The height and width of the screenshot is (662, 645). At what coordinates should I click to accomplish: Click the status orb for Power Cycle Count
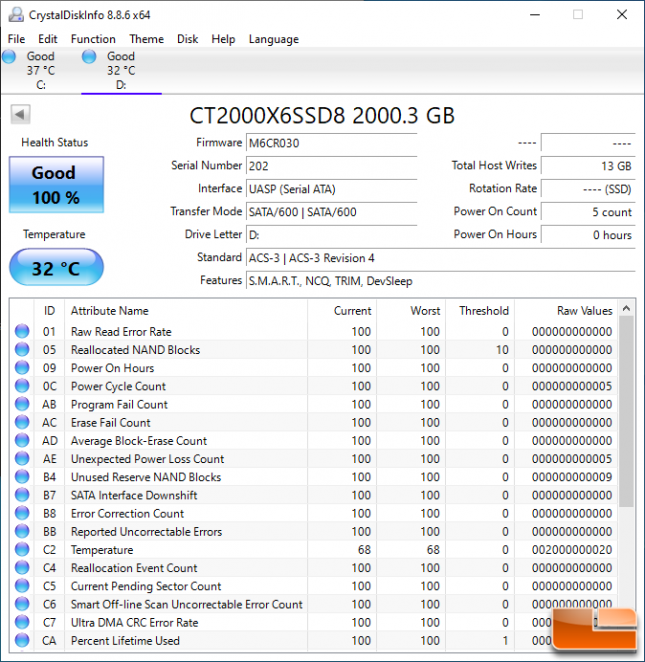point(22,386)
